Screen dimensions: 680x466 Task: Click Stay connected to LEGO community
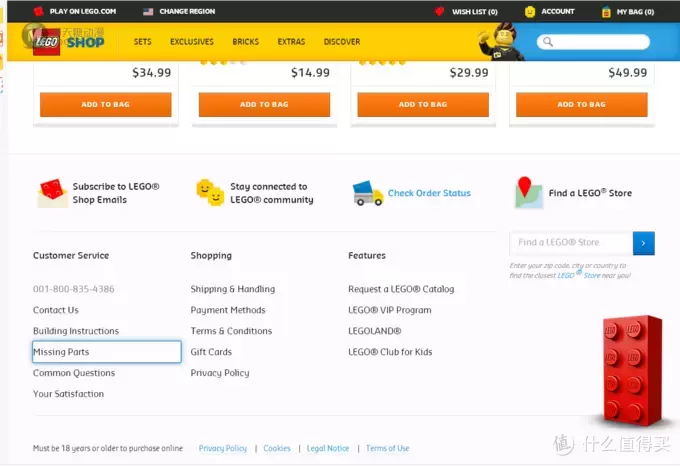[271, 193]
